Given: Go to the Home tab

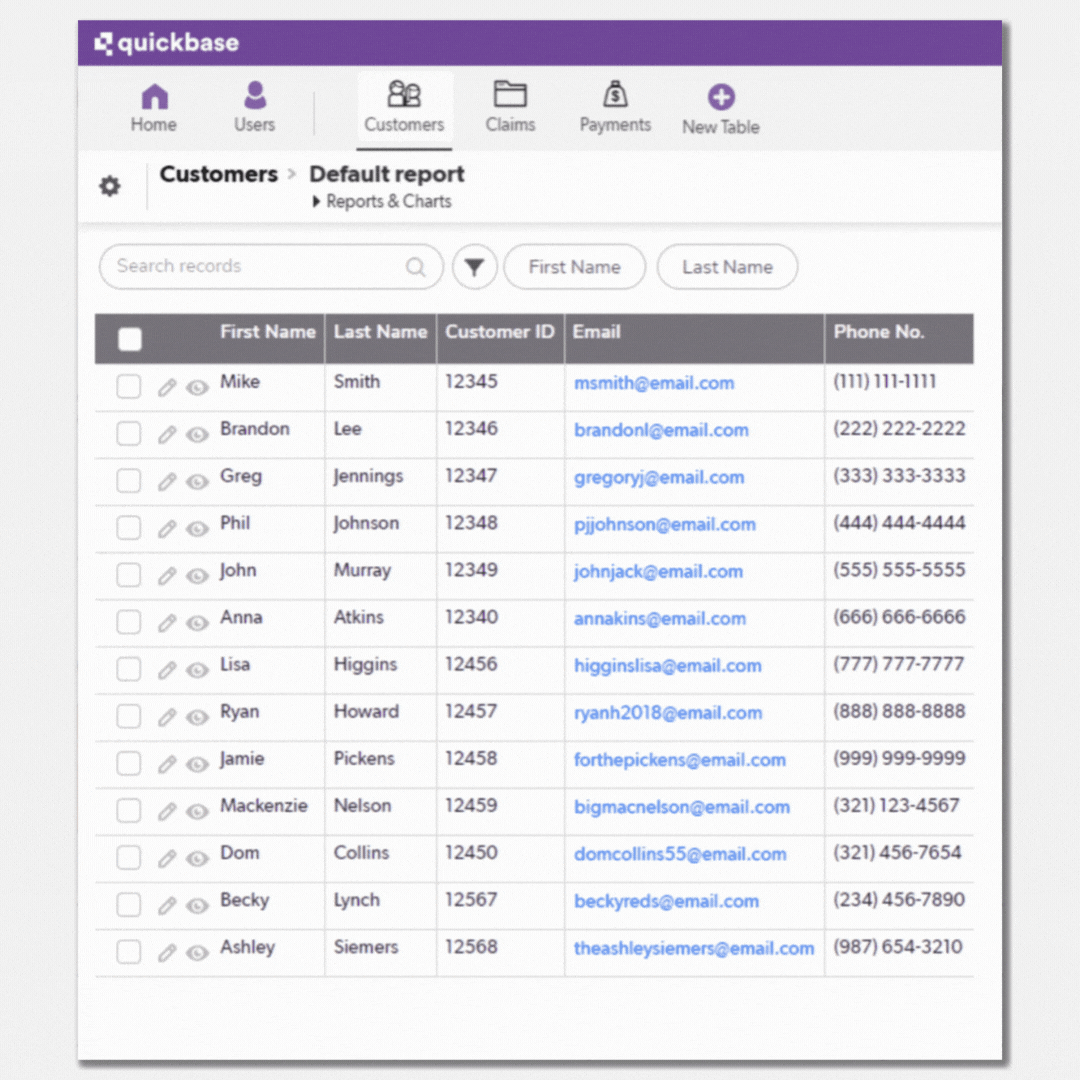Looking at the screenshot, I should [x=154, y=107].
